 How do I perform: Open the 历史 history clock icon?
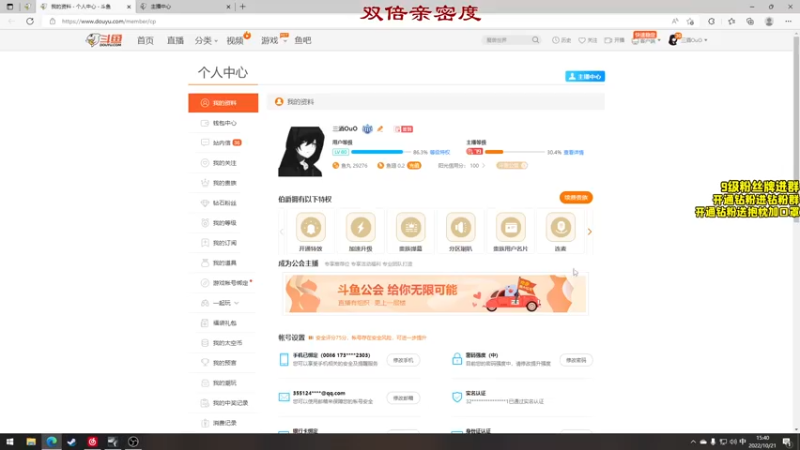pyautogui.click(x=556, y=40)
